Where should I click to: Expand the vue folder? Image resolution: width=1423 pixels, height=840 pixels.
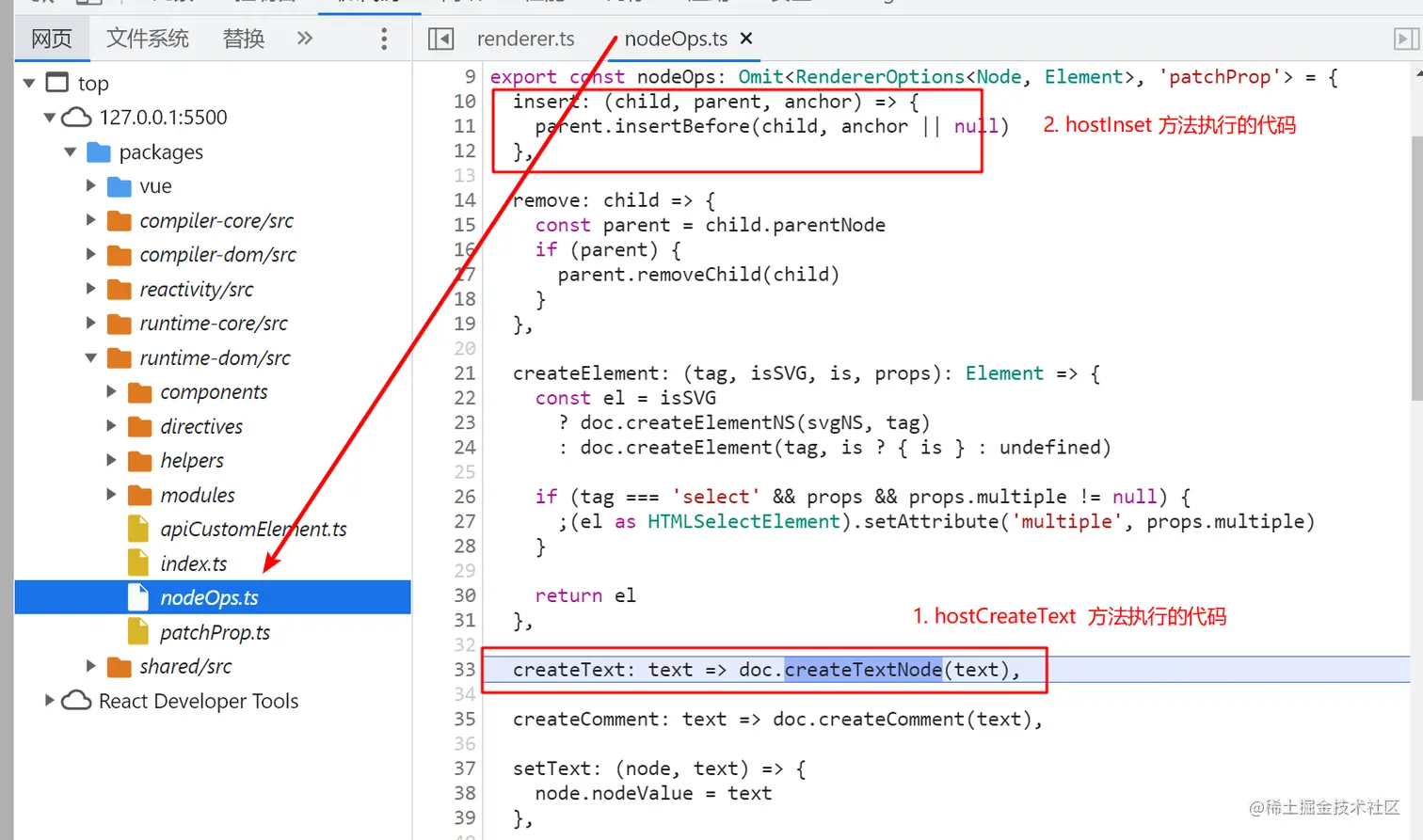91,186
